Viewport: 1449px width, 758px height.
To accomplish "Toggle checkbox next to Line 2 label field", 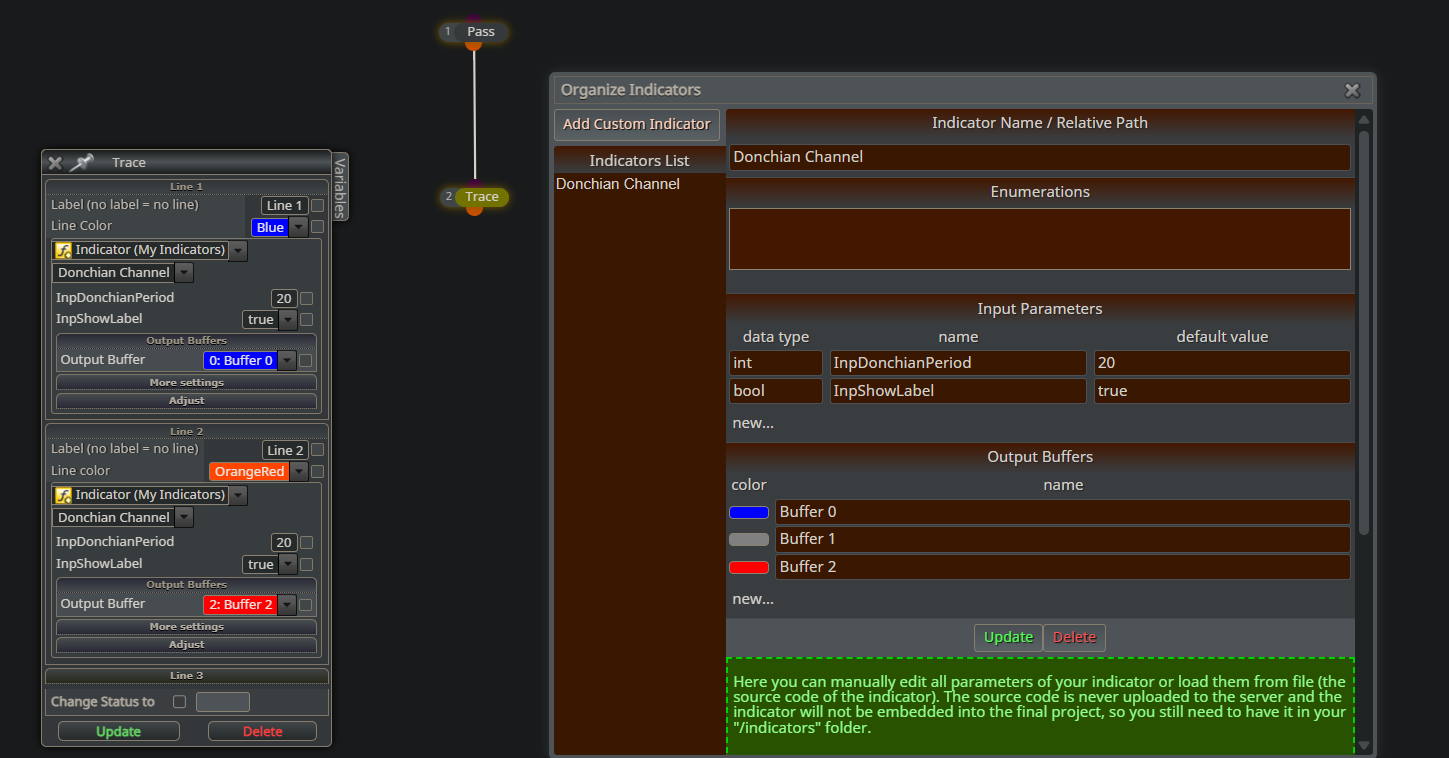I will pyautogui.click(x=317, y=450).
